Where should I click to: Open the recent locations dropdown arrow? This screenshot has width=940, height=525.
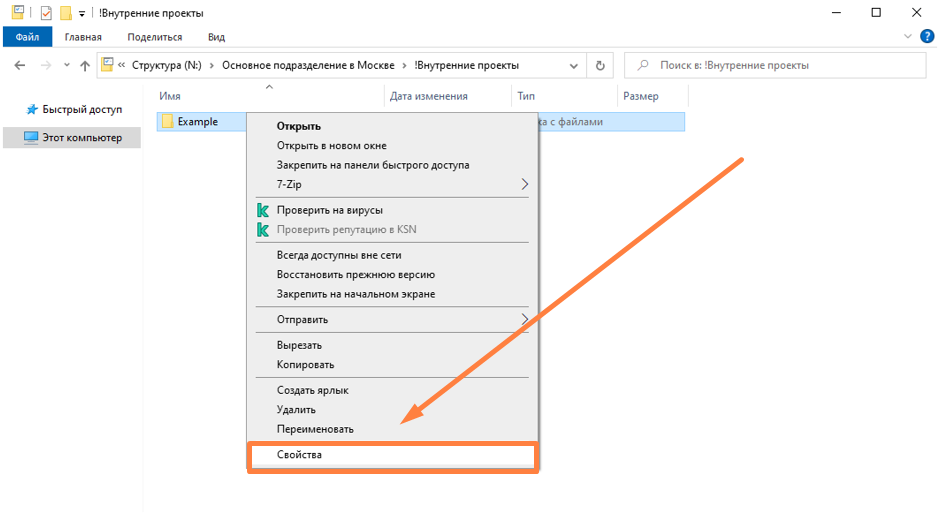(x=67, y=66)
